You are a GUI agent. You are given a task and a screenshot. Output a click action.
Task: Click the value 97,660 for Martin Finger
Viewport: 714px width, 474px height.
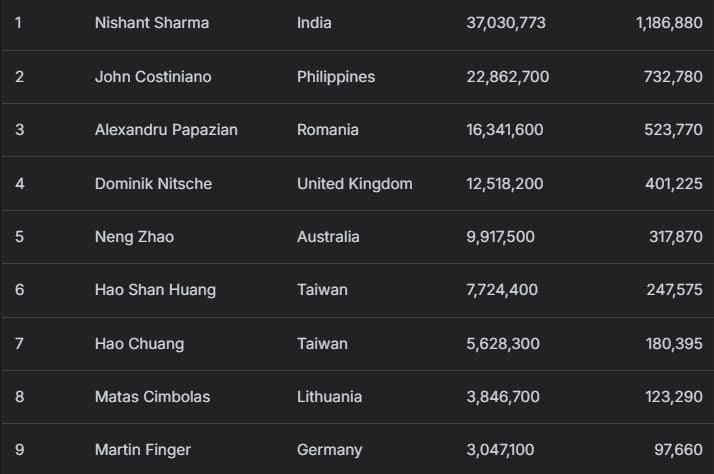677,450
